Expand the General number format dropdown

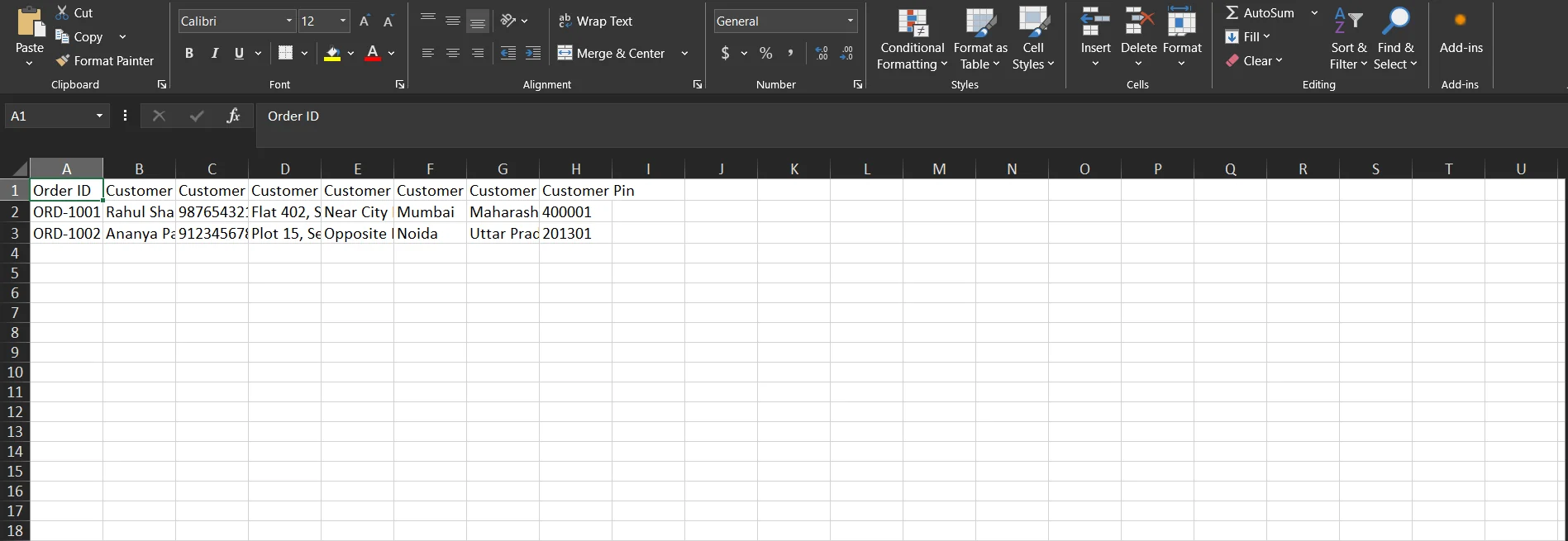pyautogui.click(x=851, y=21)
